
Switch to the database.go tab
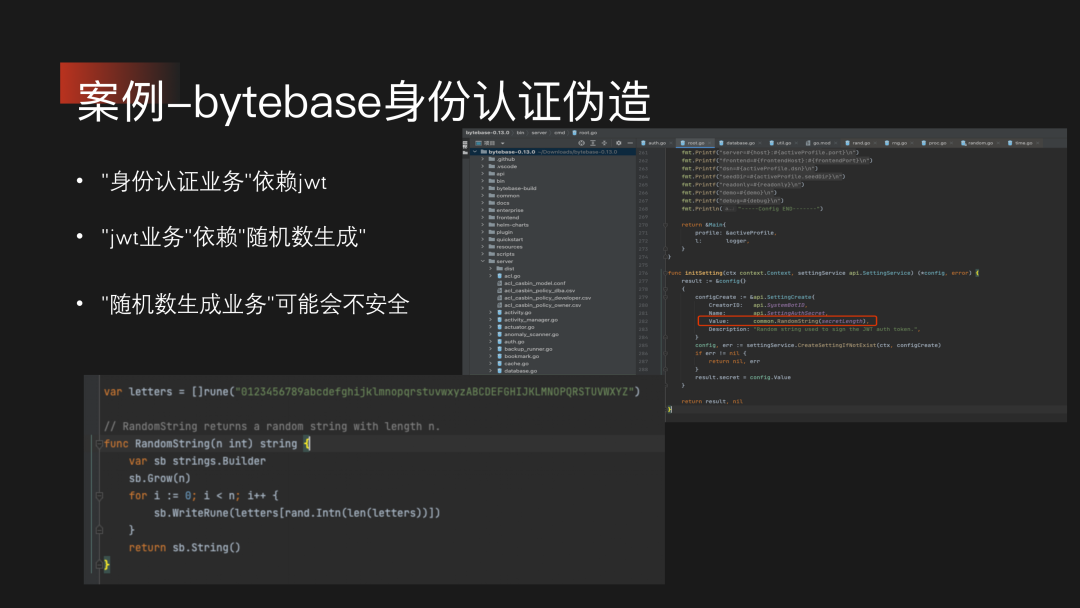(738, 143)
